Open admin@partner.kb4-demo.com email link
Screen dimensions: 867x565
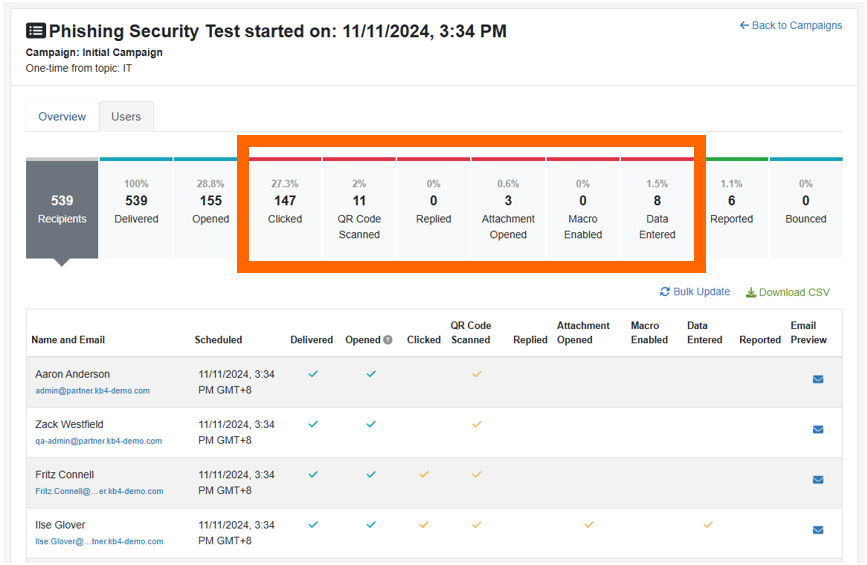[92, 390]
